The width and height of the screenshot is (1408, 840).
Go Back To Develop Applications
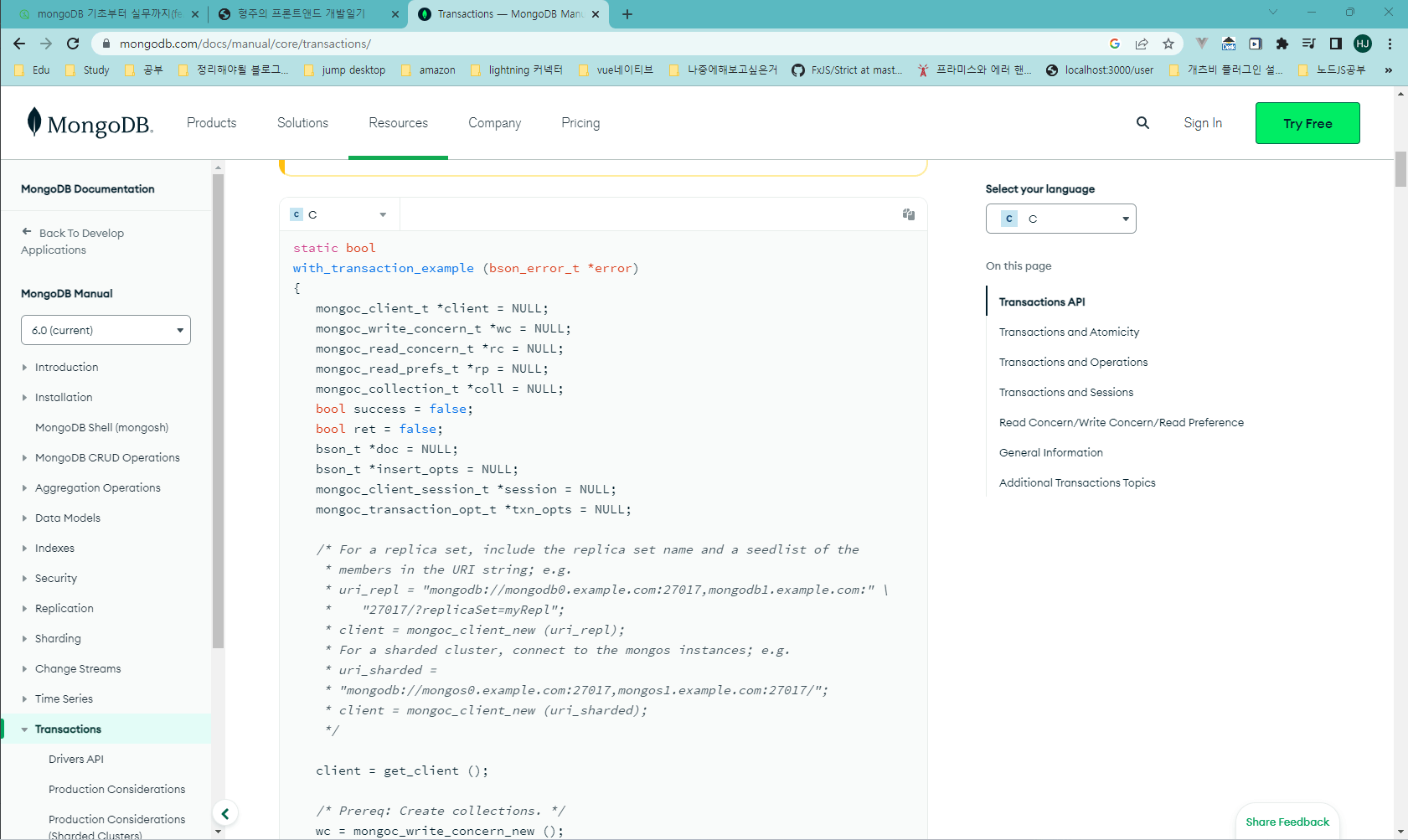click(x=73, y=241)
